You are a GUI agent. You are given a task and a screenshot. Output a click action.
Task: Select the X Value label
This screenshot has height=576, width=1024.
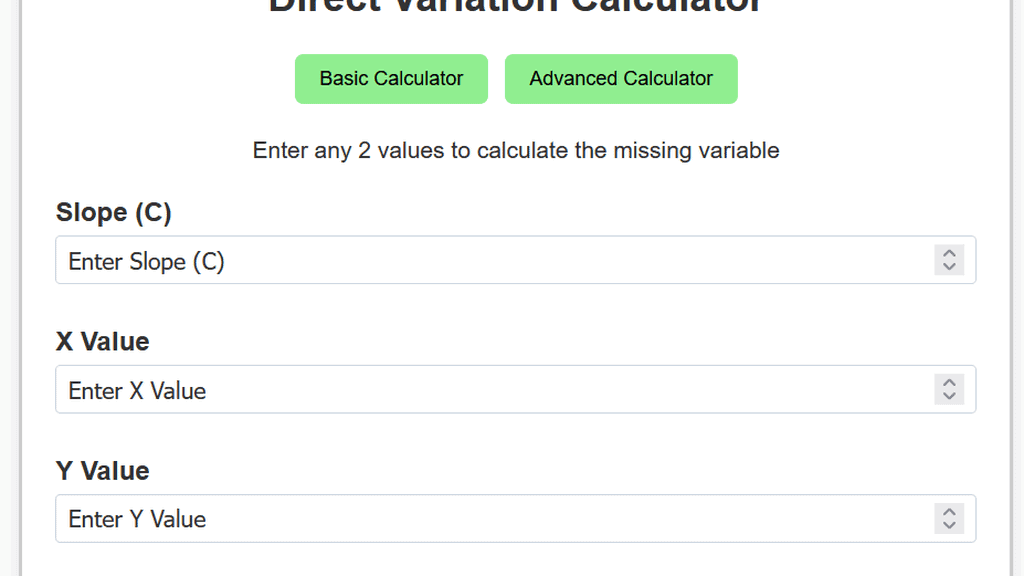coord(102,341)
